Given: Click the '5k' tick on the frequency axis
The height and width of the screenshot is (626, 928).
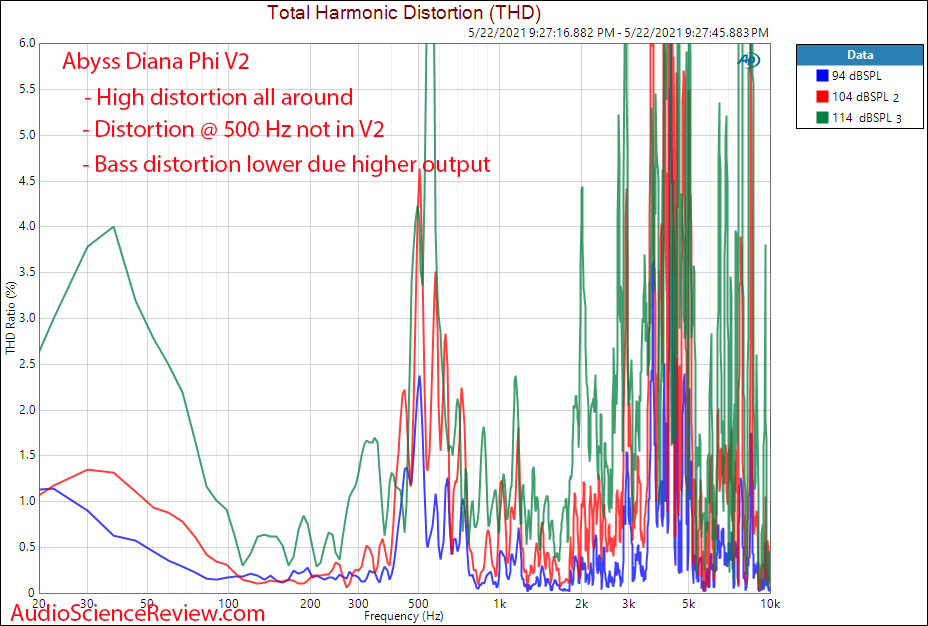Looking at the screenshot, I should point(689,604).
